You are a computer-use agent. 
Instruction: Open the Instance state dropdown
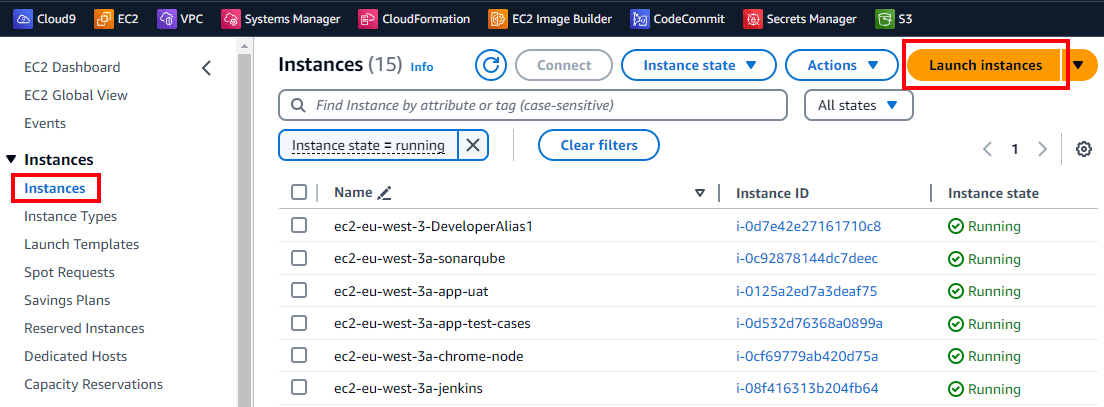click(698, 65)
